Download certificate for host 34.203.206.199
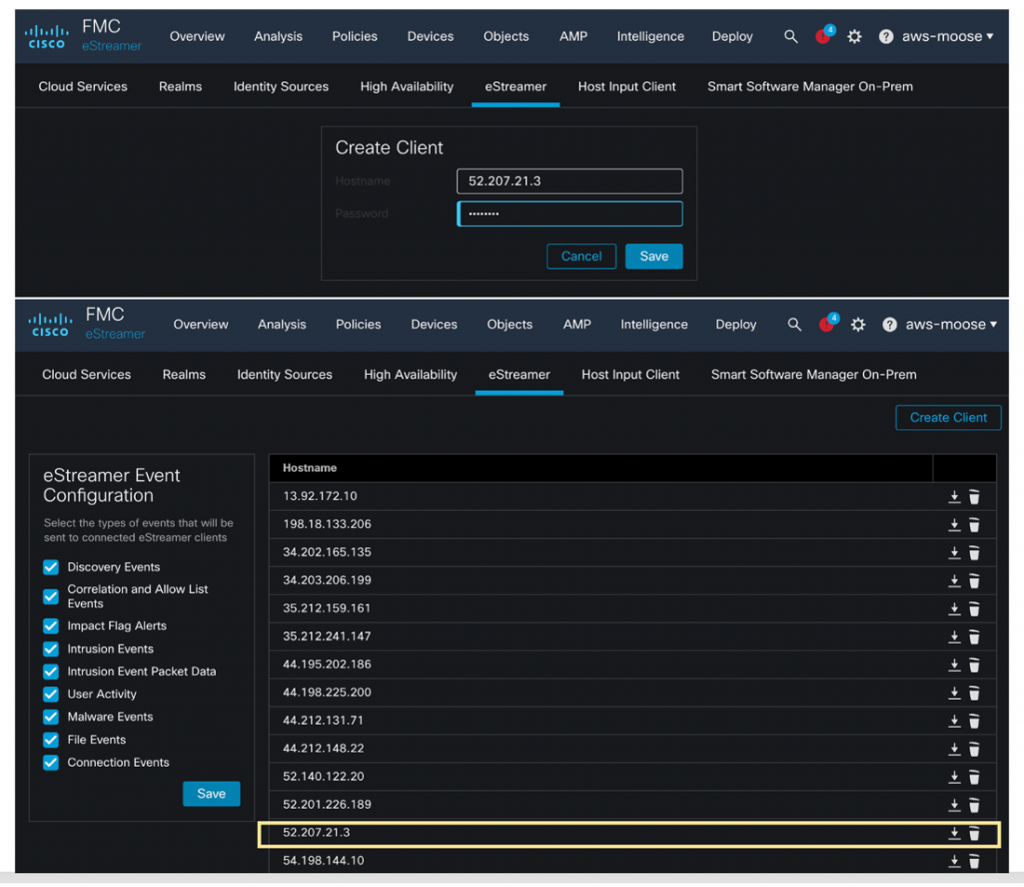Image resolution: width=1024 pixels, height=887 pixels. [x=954, y=581]
